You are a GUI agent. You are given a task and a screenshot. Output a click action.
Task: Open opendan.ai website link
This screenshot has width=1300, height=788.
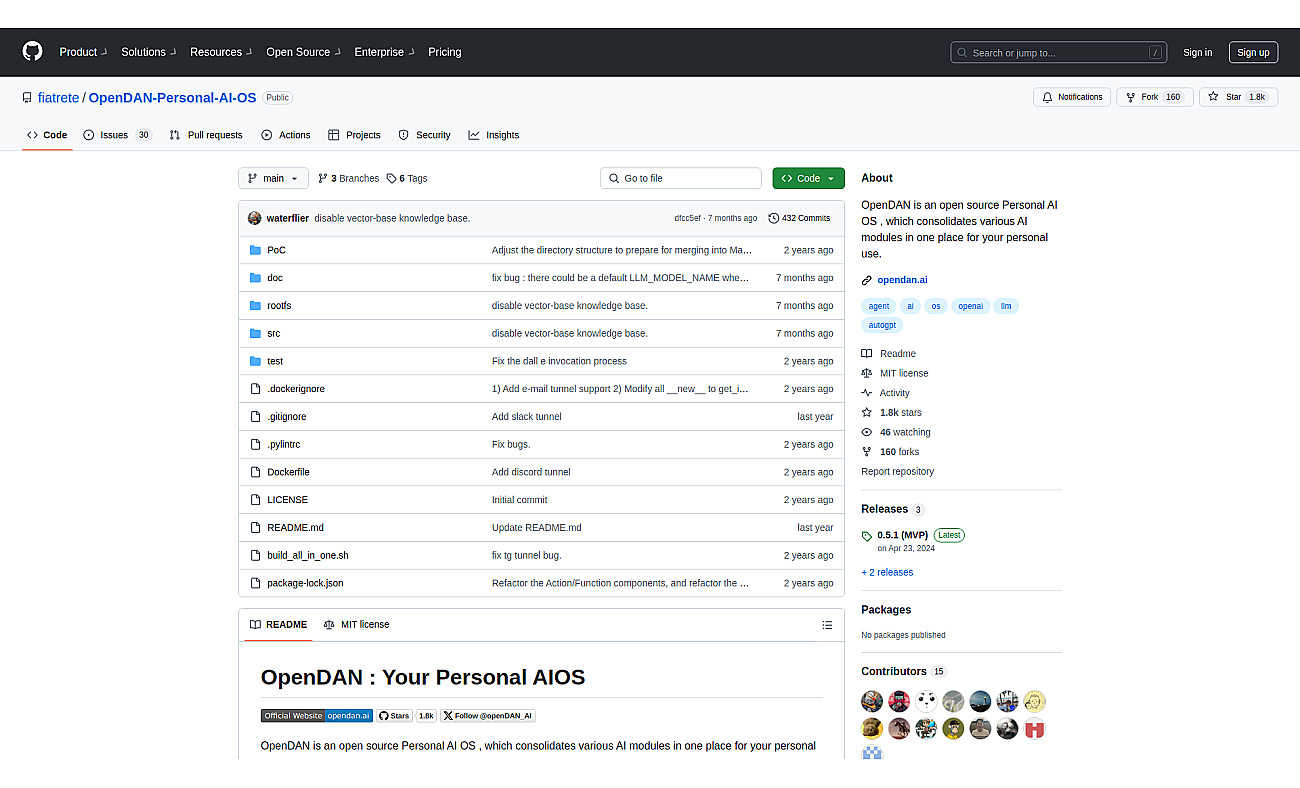[902, 280]
